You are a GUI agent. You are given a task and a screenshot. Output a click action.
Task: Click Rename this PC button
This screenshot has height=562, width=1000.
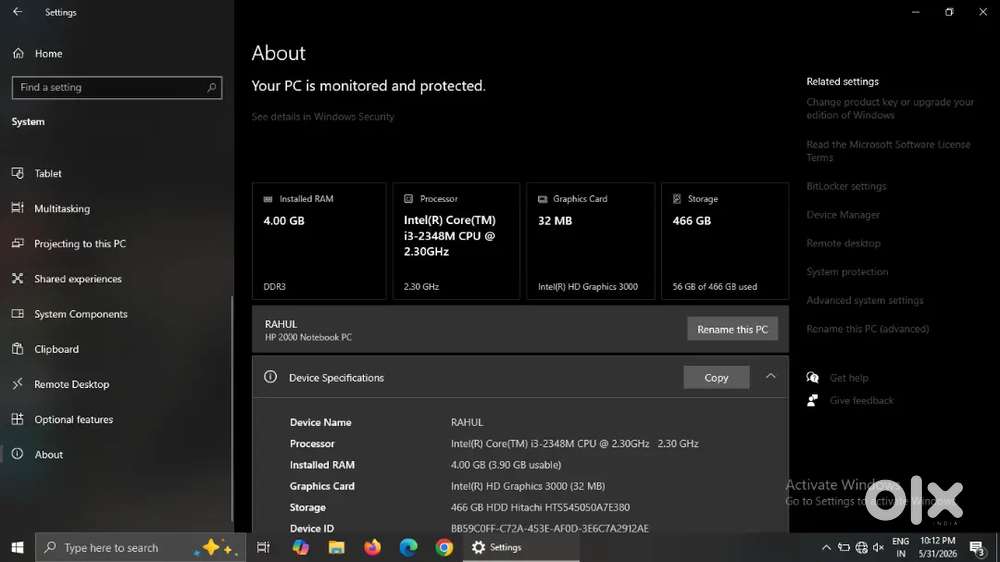pos(732,329)
